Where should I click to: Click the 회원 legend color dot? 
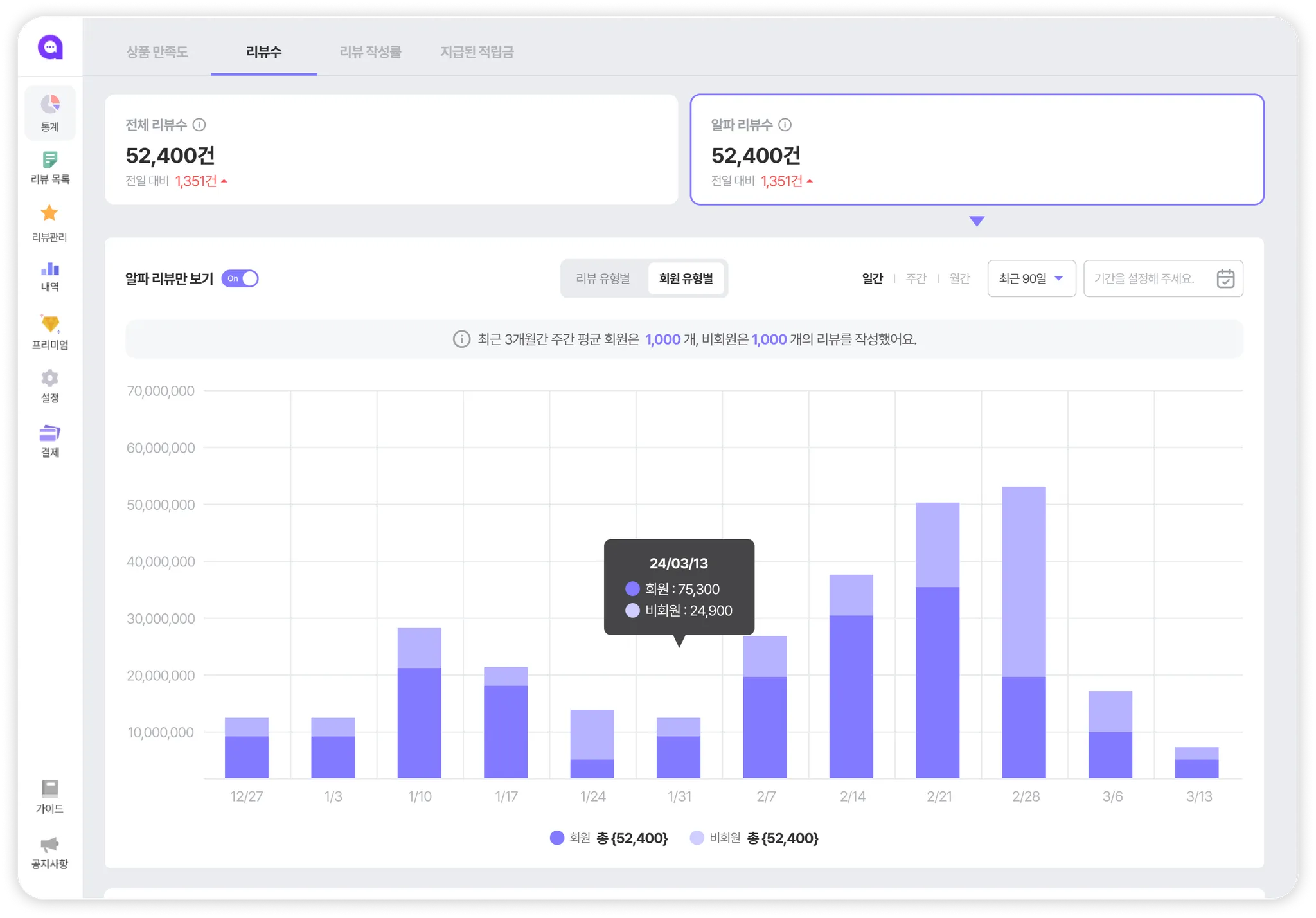coord(557,838)
